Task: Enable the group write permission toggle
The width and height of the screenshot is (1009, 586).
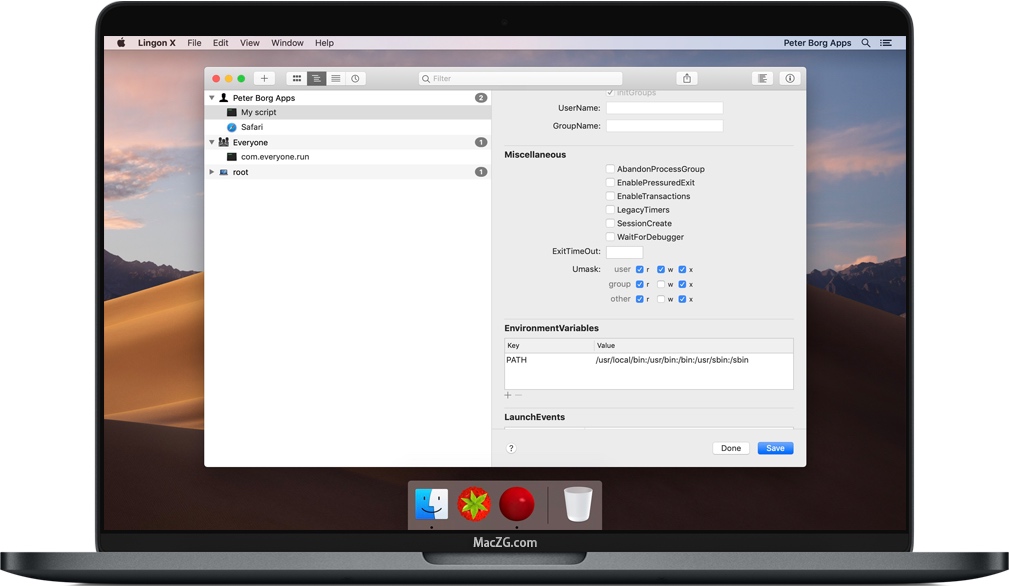Action: tap(661, 284)
